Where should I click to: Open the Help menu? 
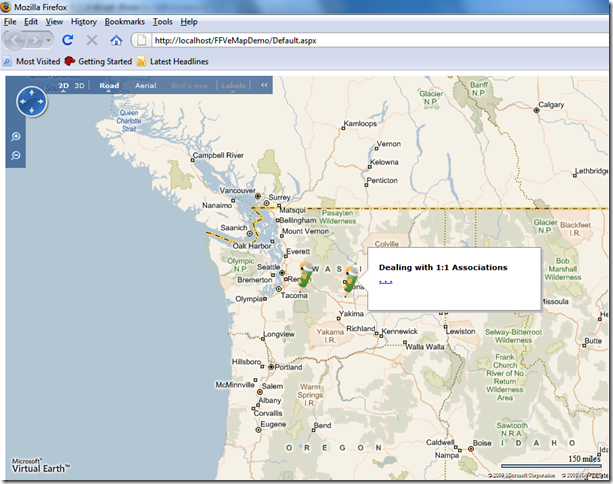click(x=189, y=22)
